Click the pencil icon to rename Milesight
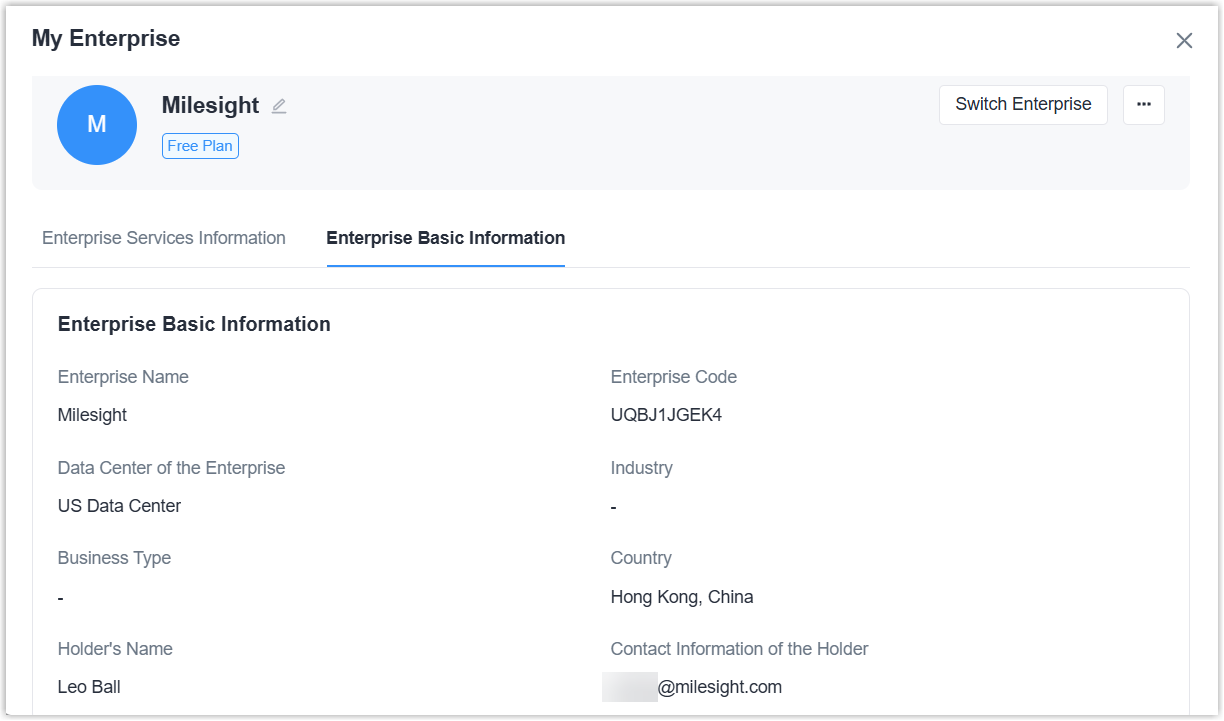The height and width of the screenshot is (721, 1224). click(x=279, y=106)
